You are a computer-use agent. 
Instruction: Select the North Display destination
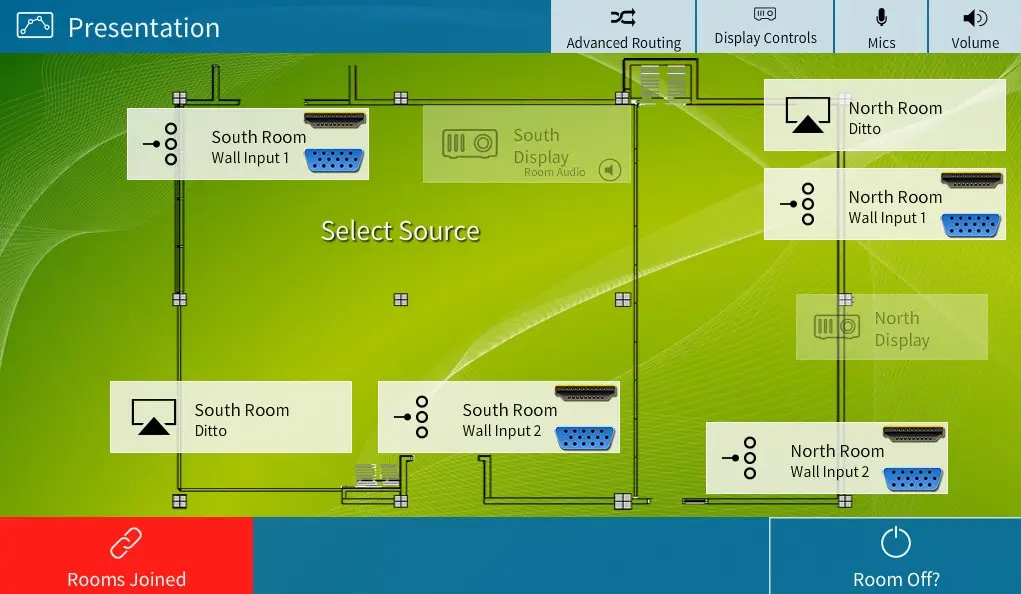pos(891,328)
